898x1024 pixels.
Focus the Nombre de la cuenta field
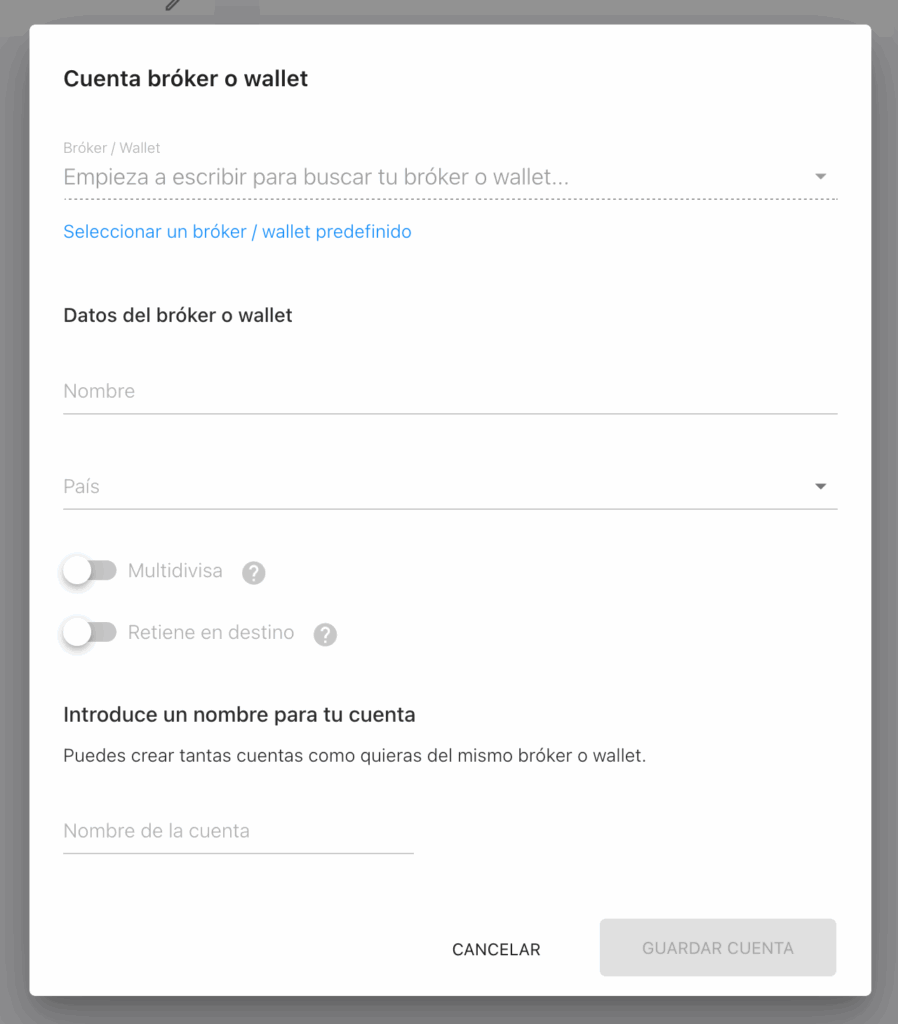coord(238,831)
